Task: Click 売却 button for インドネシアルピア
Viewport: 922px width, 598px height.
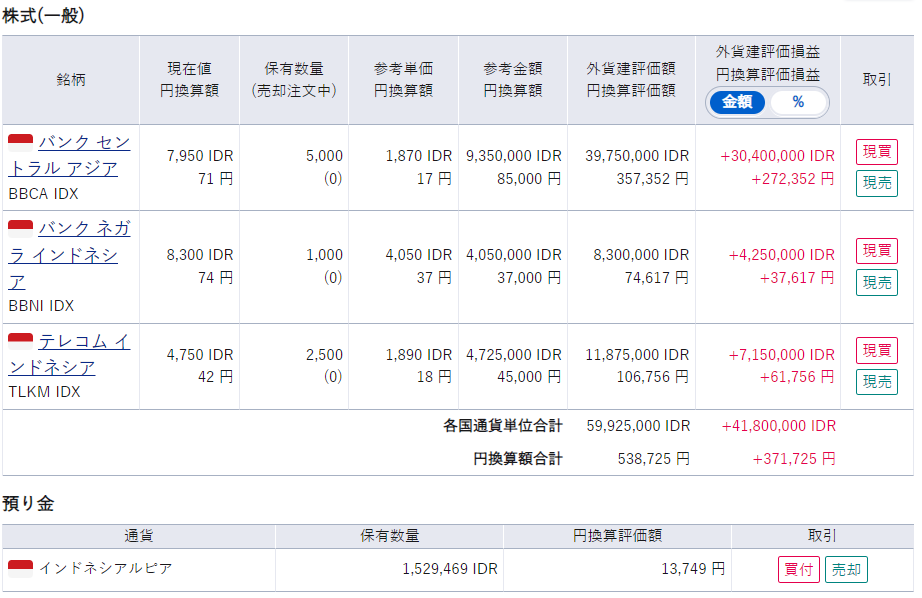Action: [x=846, y=570]
